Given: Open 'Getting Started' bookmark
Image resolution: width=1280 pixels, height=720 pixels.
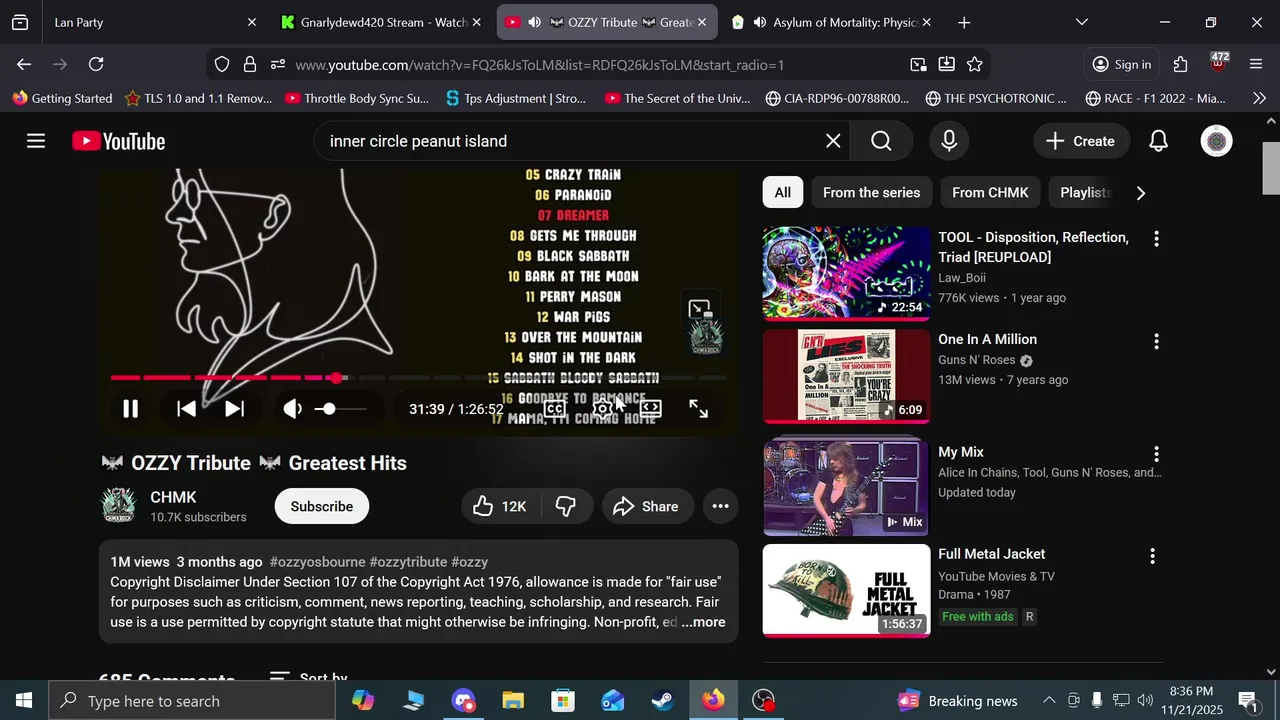Looking at the screenshot, I should tap(62, 98).
